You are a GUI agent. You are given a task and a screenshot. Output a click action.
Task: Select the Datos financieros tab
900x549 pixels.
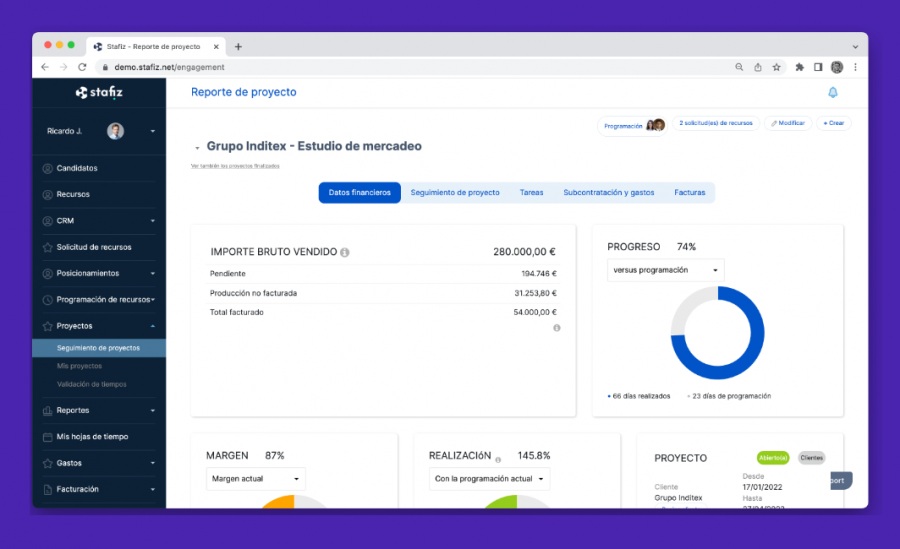[x=359, y=192]
